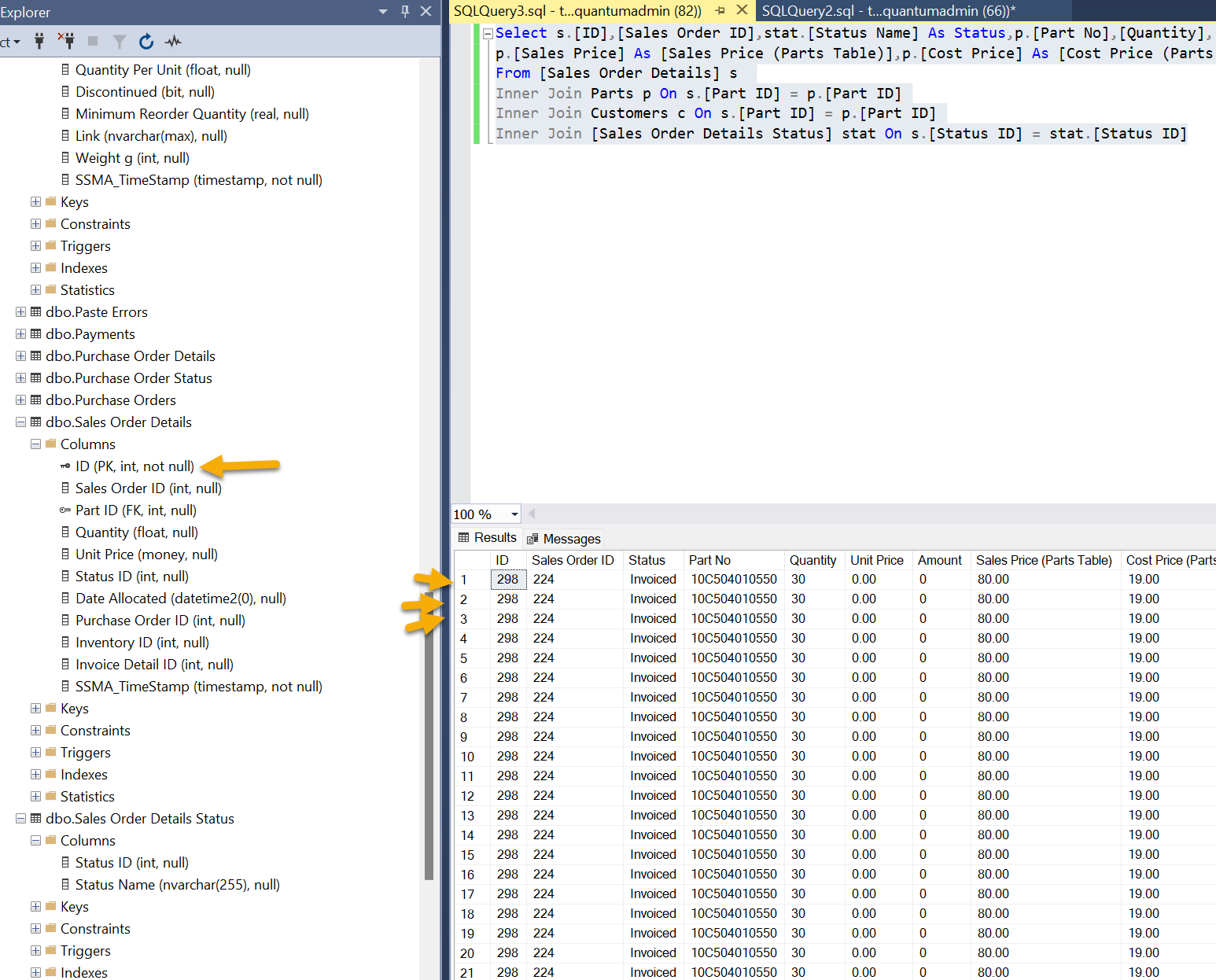Click the Connect Object Explorer plug icon
Screen dimensions: 1216x980
[39, 42]
